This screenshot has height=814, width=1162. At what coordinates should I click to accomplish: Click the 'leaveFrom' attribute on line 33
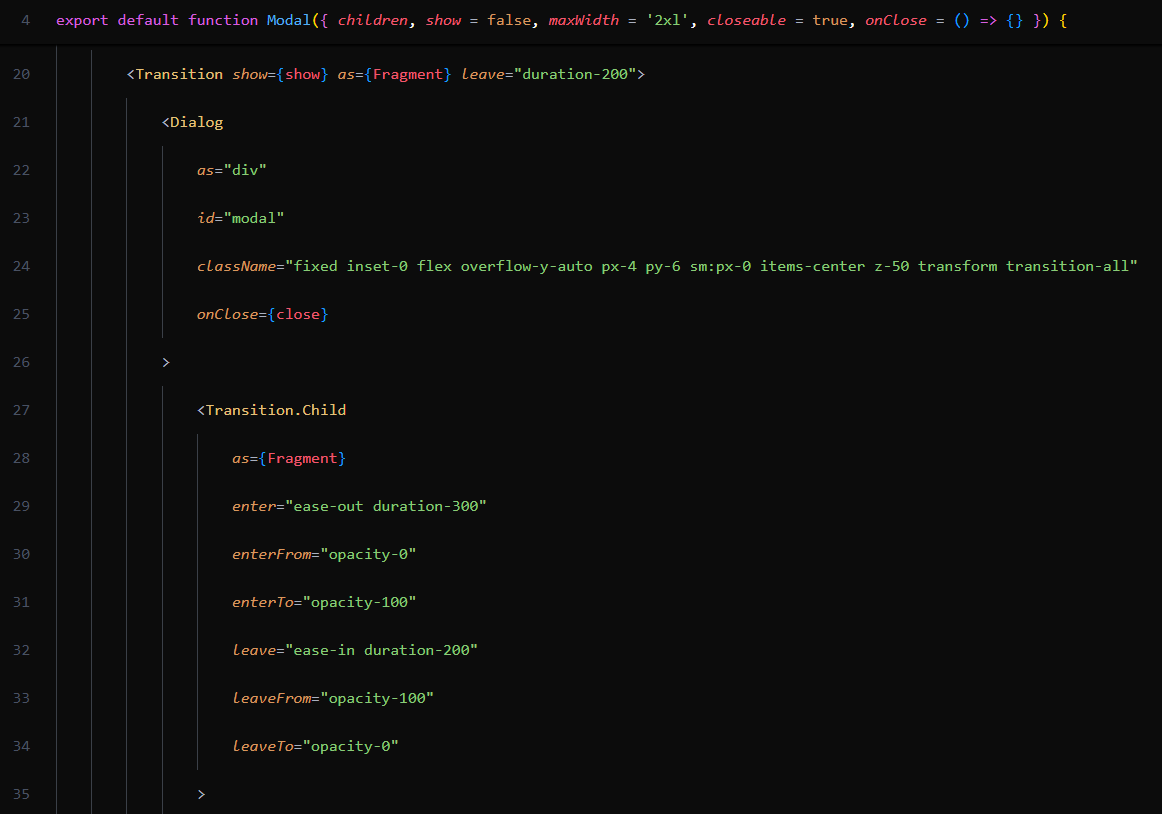tap(271, 698)
